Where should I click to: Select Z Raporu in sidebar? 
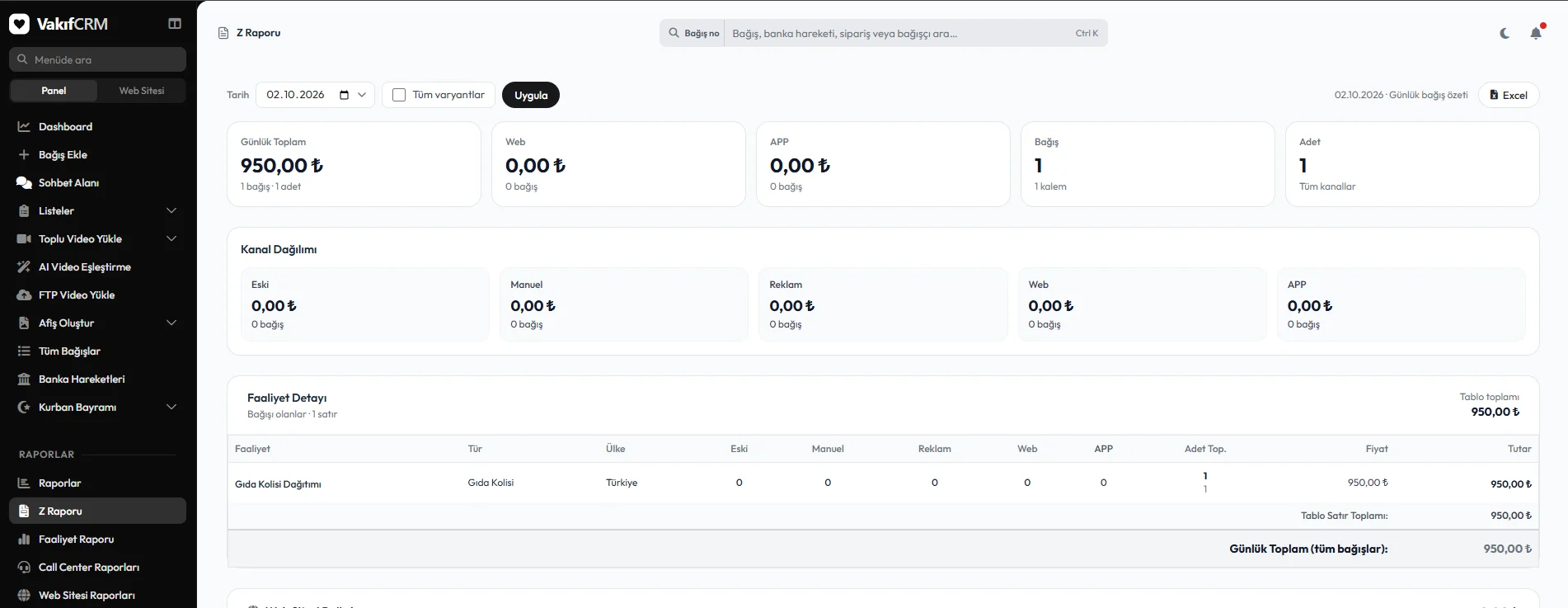pyautogui.click(x=98, y=511)
